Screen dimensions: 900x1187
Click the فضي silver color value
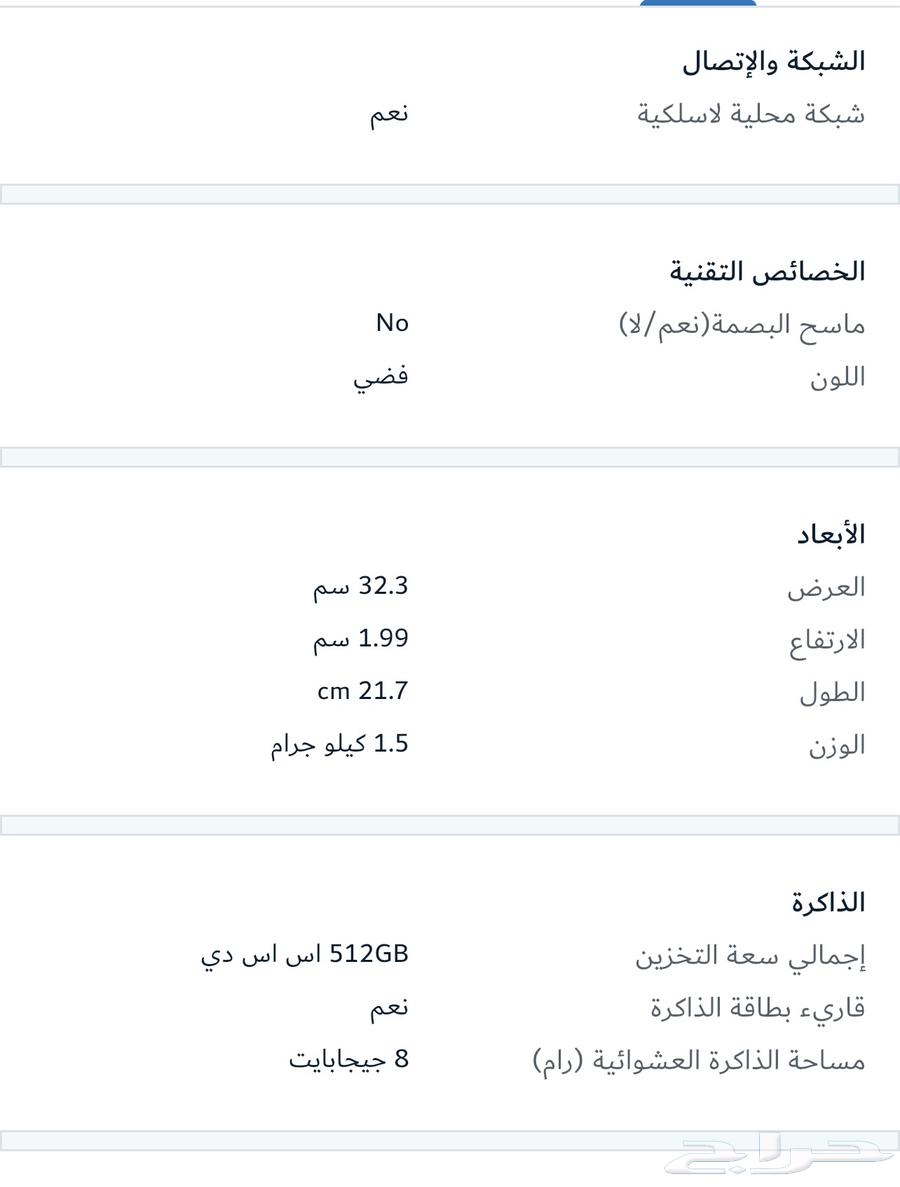381,378
